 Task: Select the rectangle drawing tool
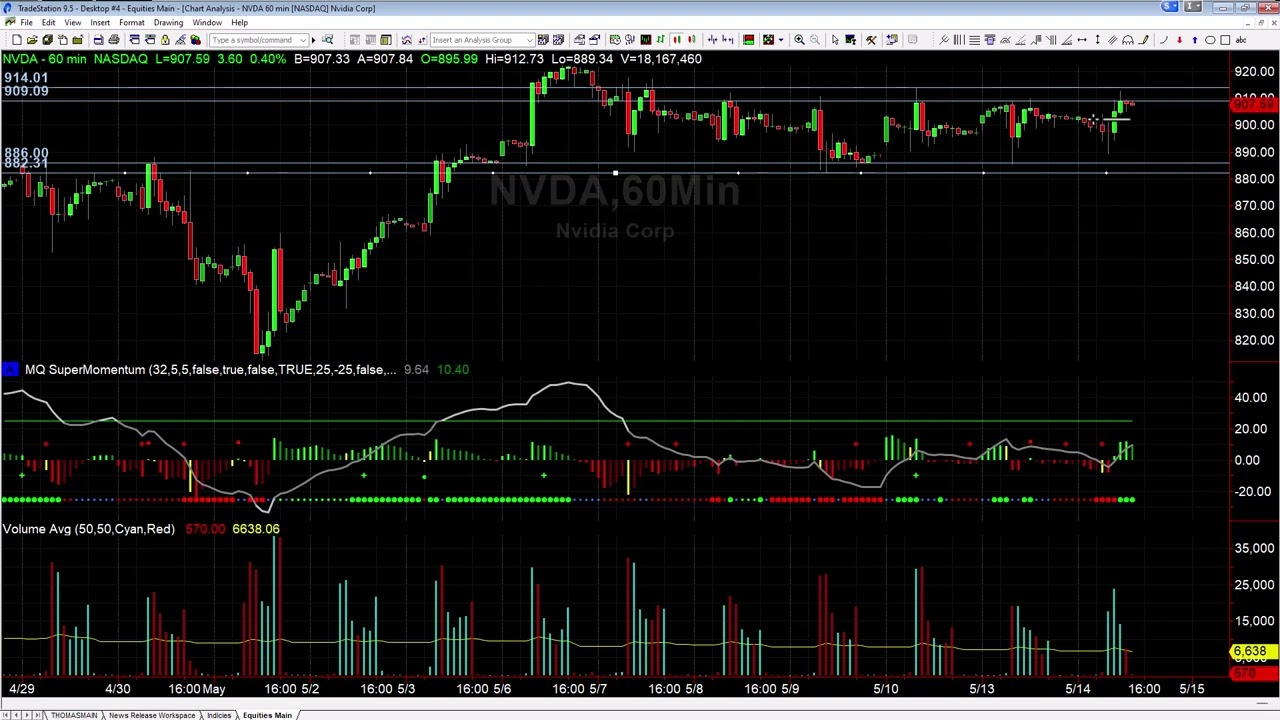[x=1225, y=40]
